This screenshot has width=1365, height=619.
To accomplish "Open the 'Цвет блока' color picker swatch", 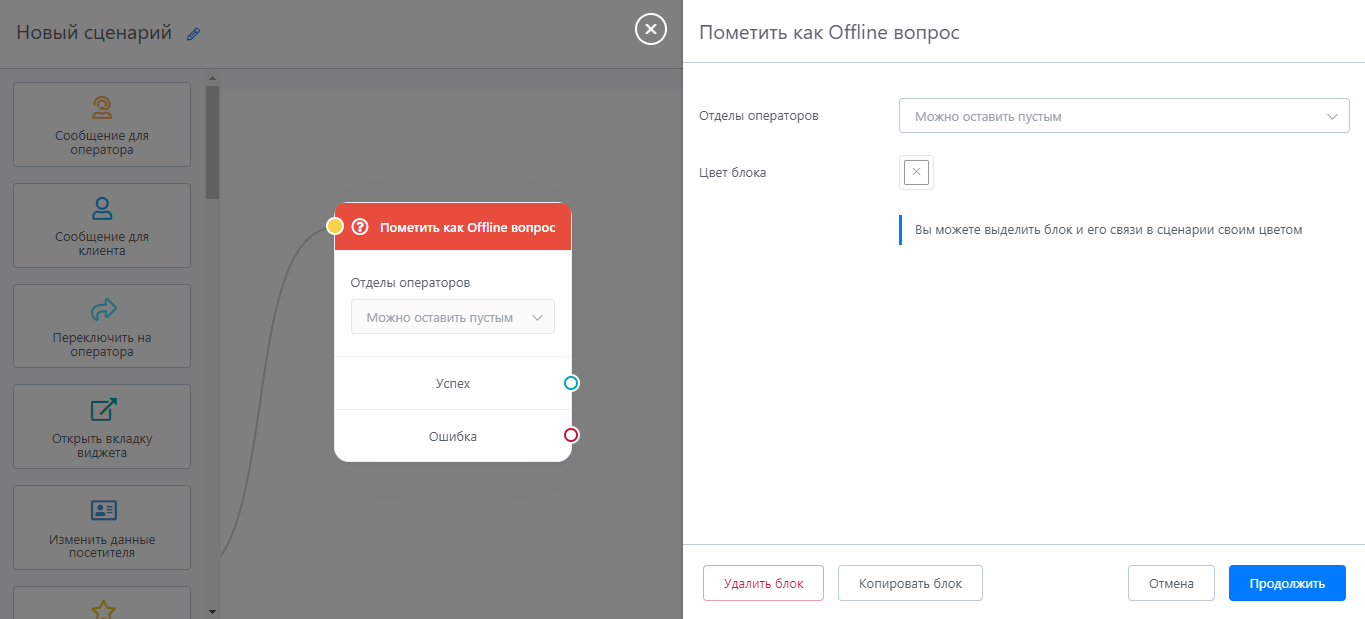I will click(916, 172).
